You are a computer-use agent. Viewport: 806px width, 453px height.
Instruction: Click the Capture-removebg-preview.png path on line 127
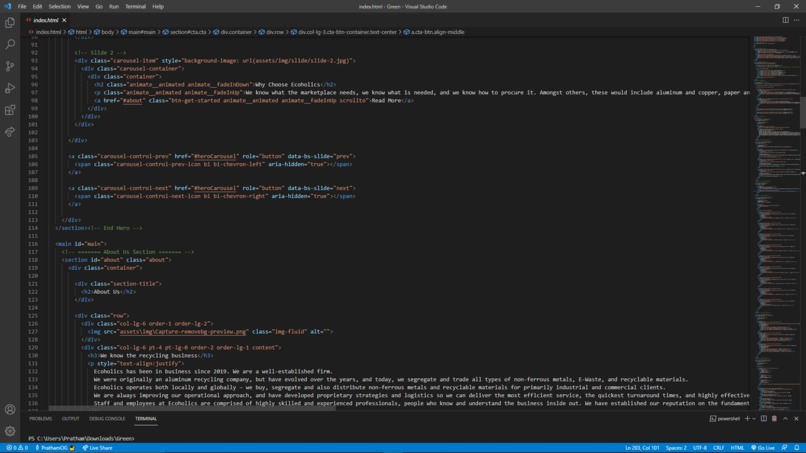pos(182,332)
